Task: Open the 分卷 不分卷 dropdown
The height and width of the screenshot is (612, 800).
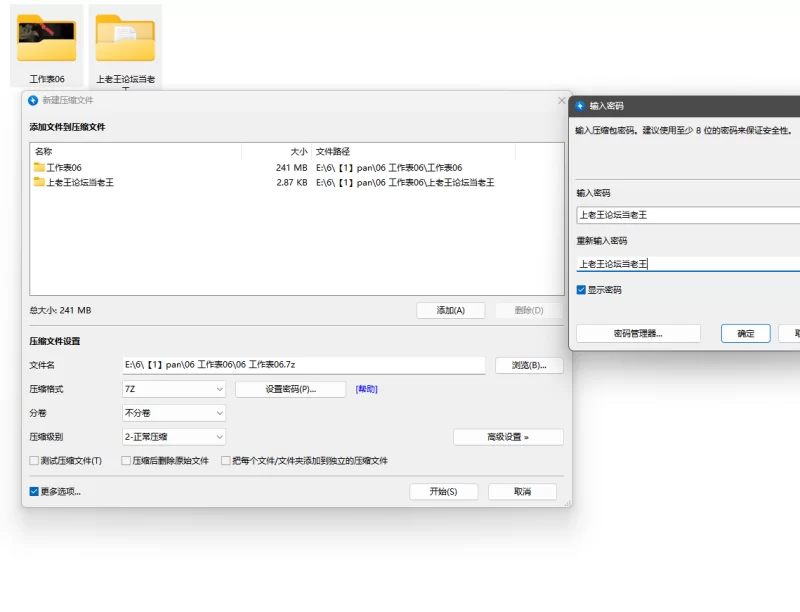Action: 174,413
